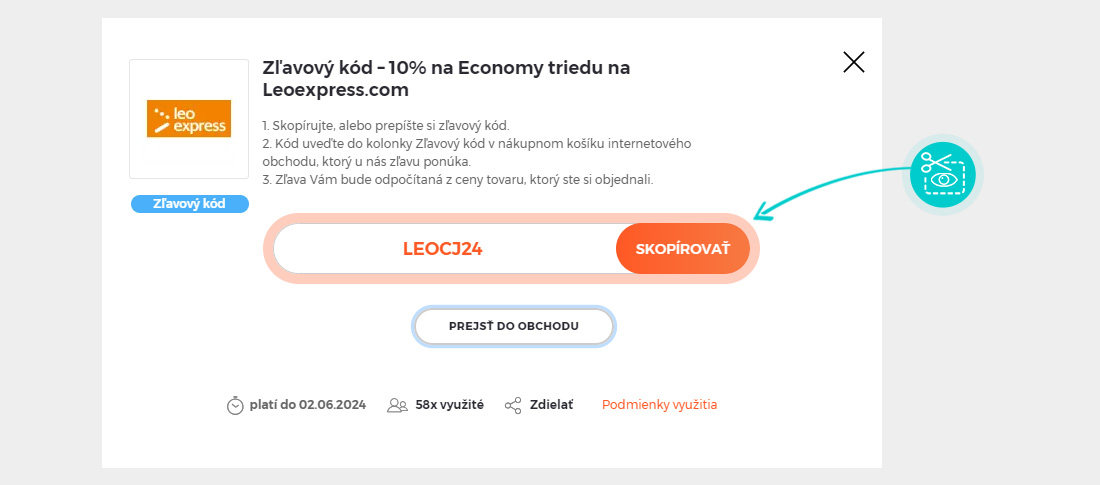Copy the code with the SKOPÍROVAŤ button

(x=683, y=248)
